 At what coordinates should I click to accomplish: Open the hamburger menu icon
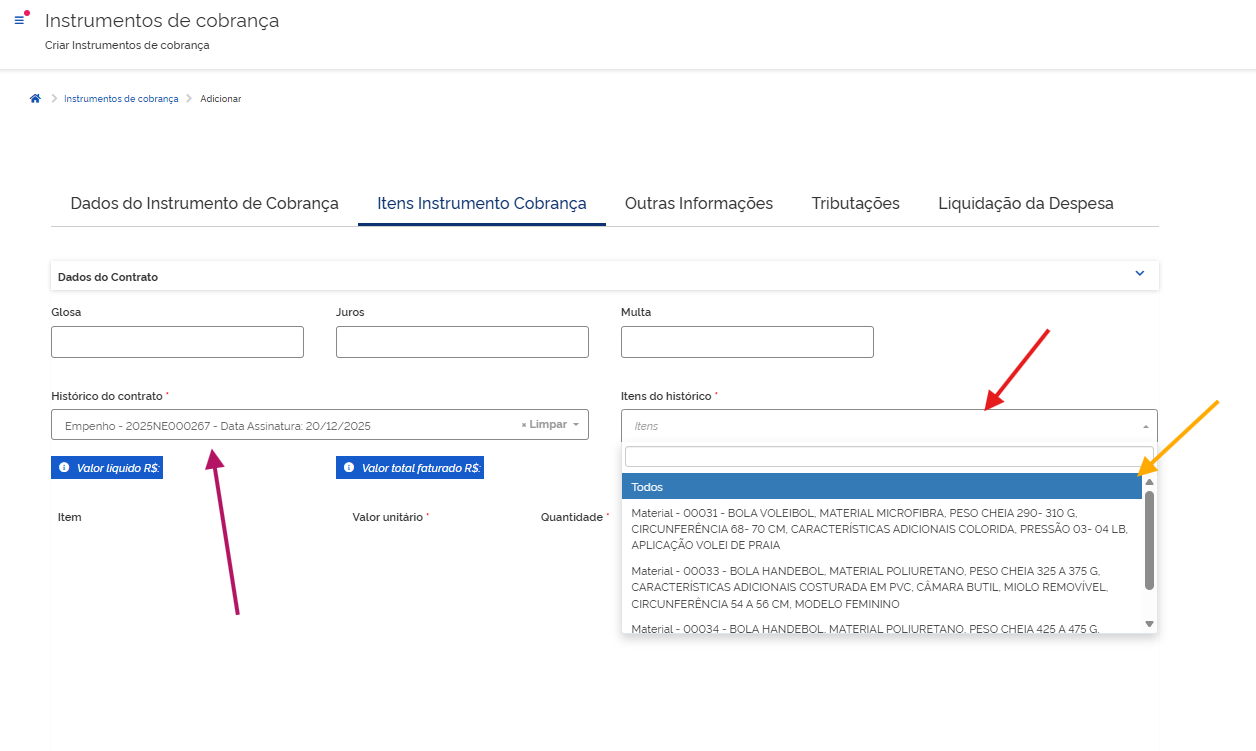pyautogui.click(x=19, y=20)
